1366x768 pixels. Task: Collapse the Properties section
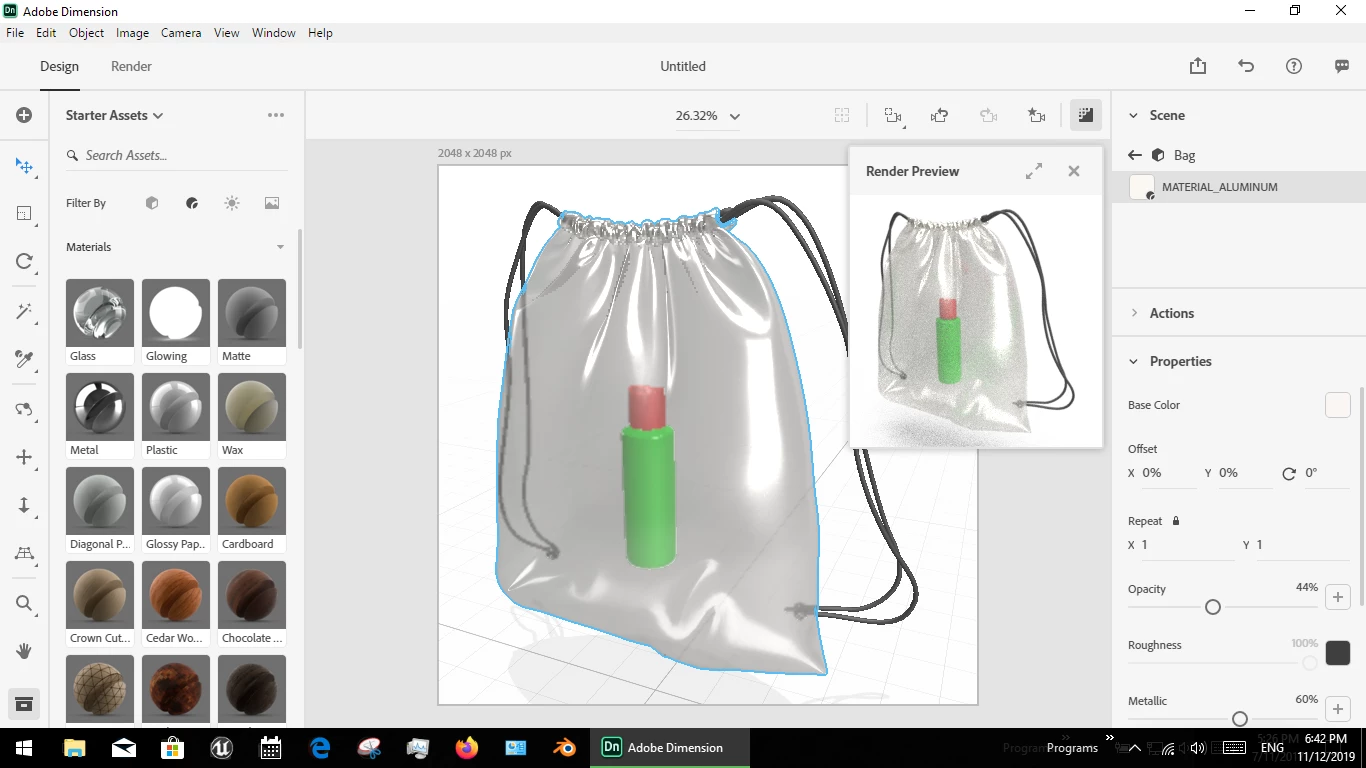1133,361
